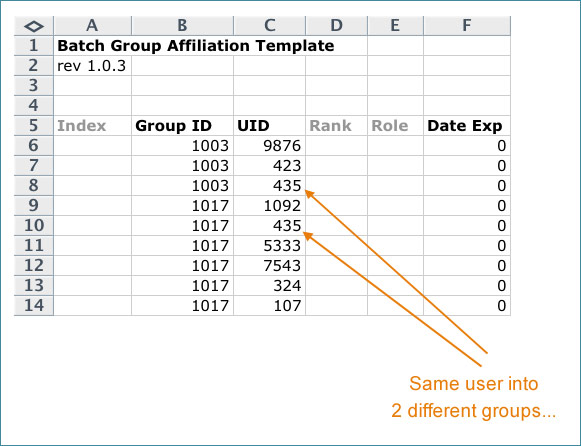Select row 5 header
Screen dimensions: 581x446
click(34, 125)
